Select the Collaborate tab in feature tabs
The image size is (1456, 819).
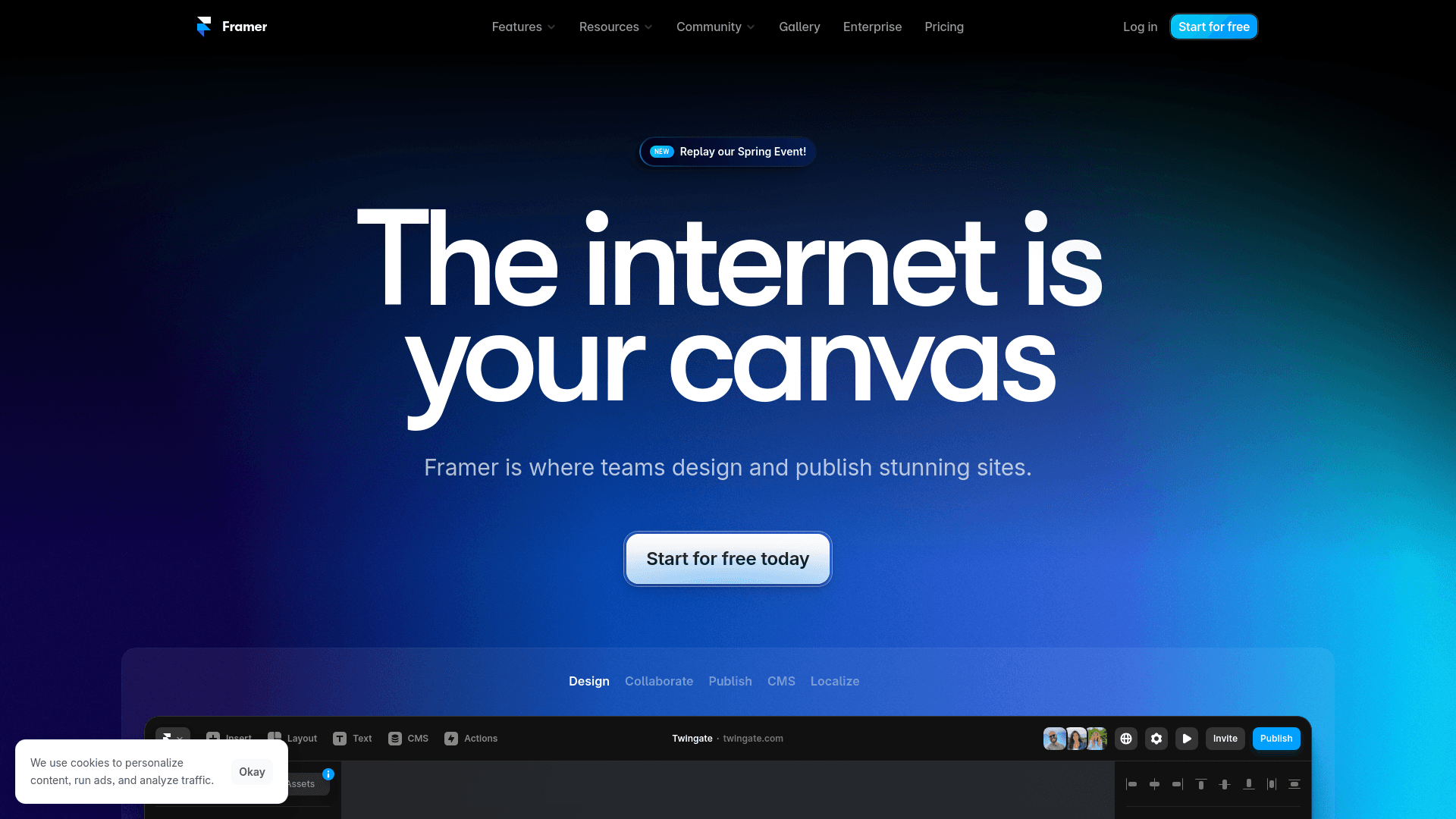pos(659,681)
